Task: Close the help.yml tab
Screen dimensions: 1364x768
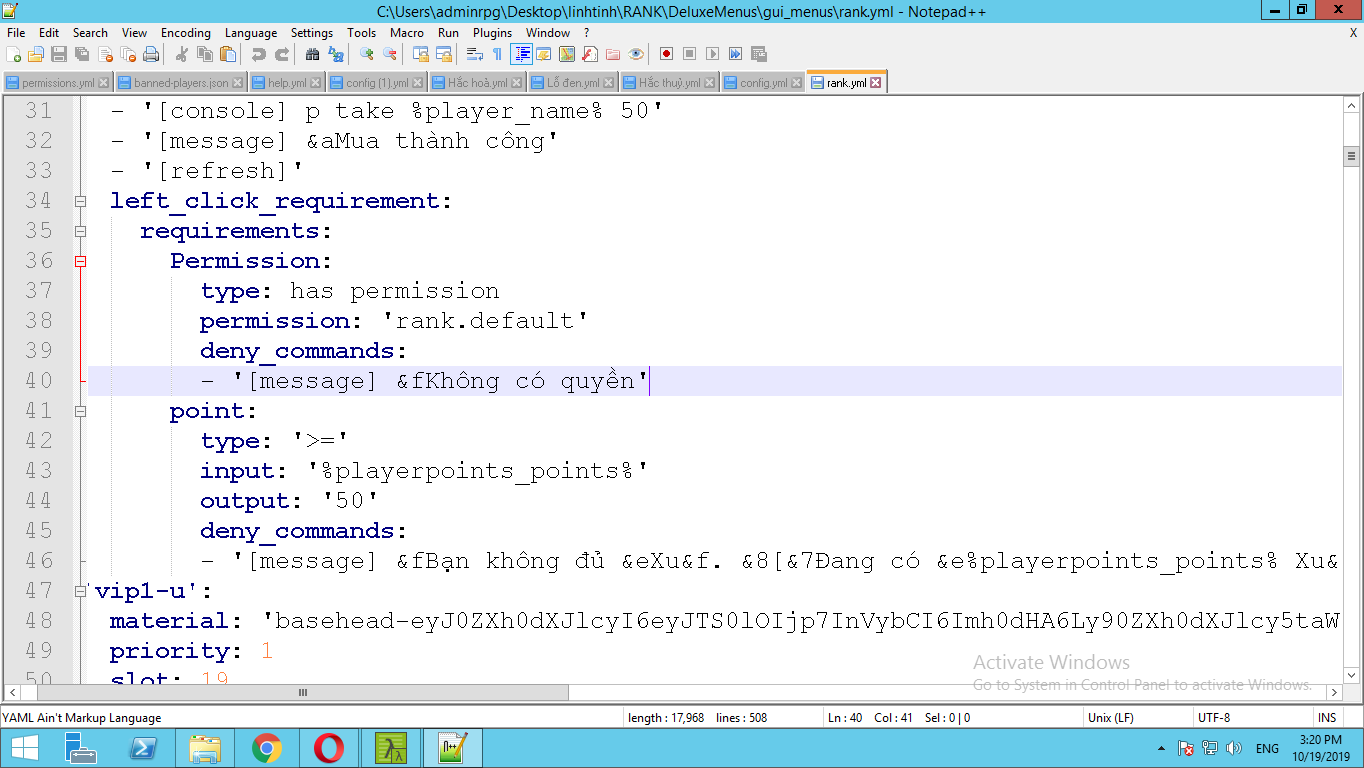Action: pos(316,83)
